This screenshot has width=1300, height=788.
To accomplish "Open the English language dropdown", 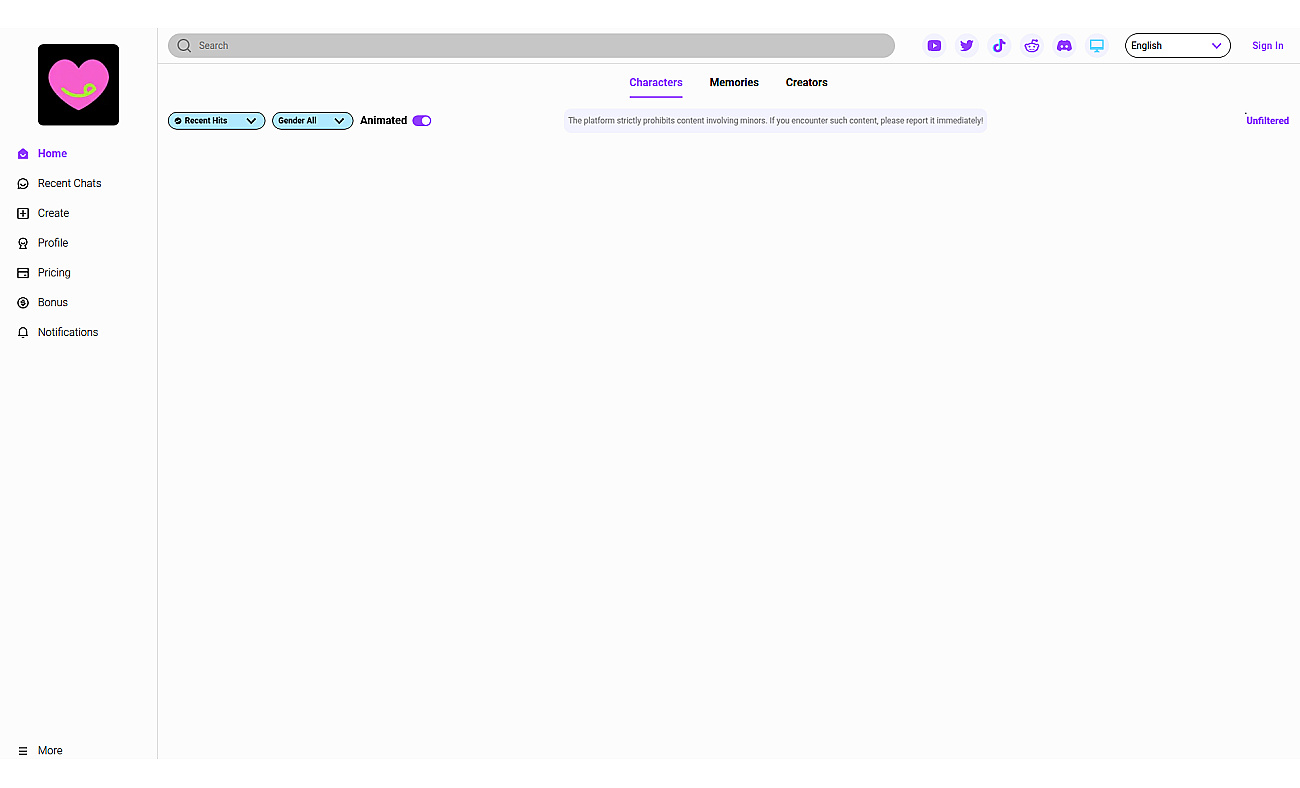I will (x=1178, y=46).
